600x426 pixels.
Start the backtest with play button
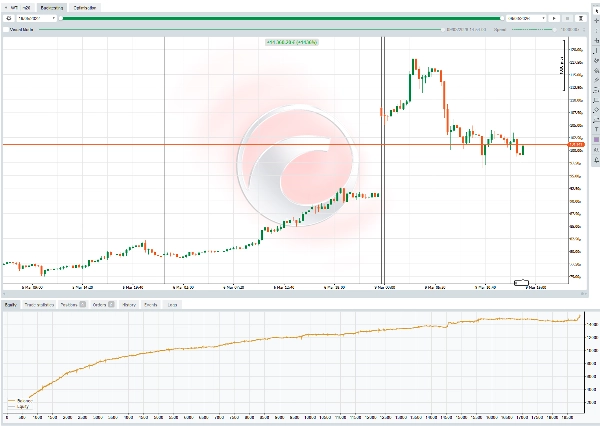point(554,18)
